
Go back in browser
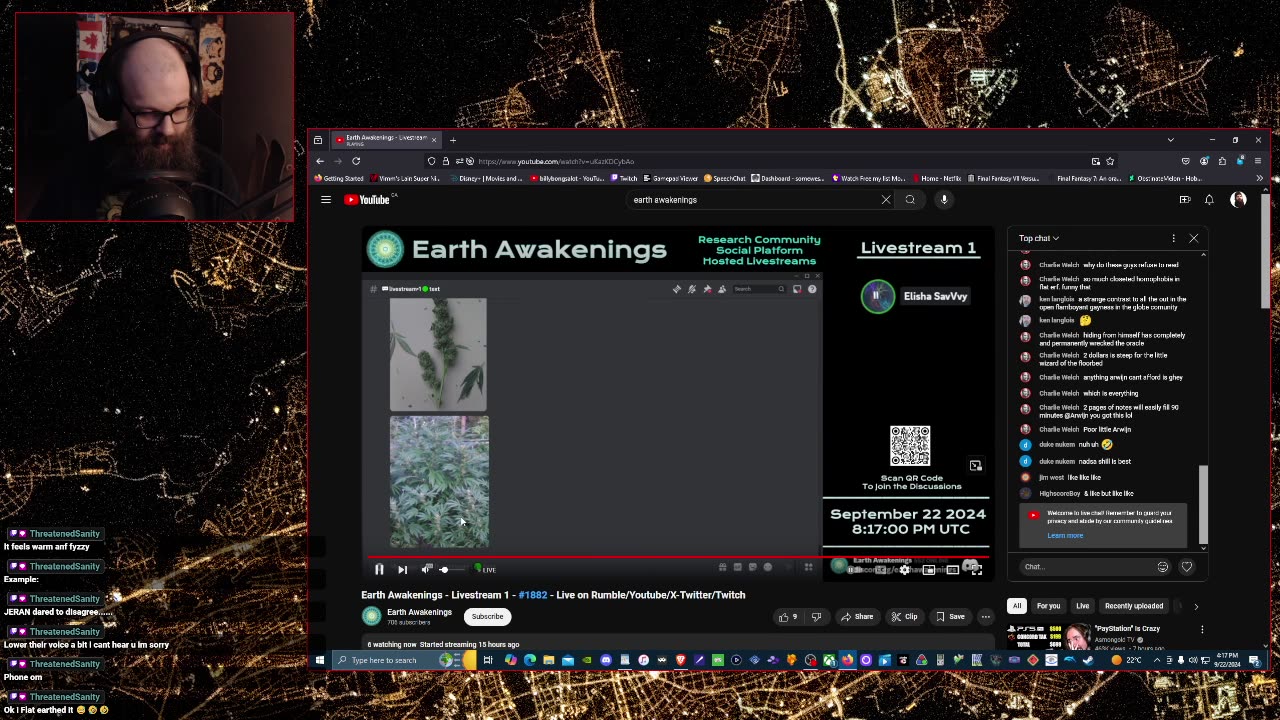(x=320, y=161)
